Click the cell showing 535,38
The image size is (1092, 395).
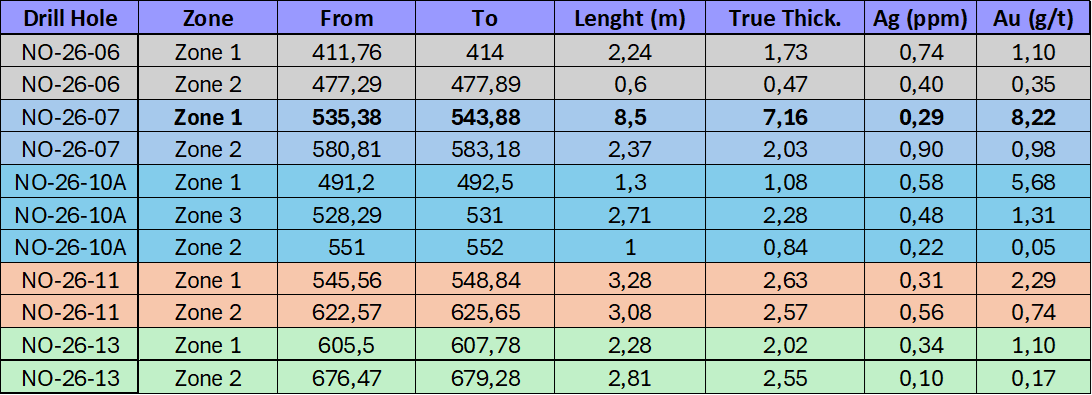[347, 117]
